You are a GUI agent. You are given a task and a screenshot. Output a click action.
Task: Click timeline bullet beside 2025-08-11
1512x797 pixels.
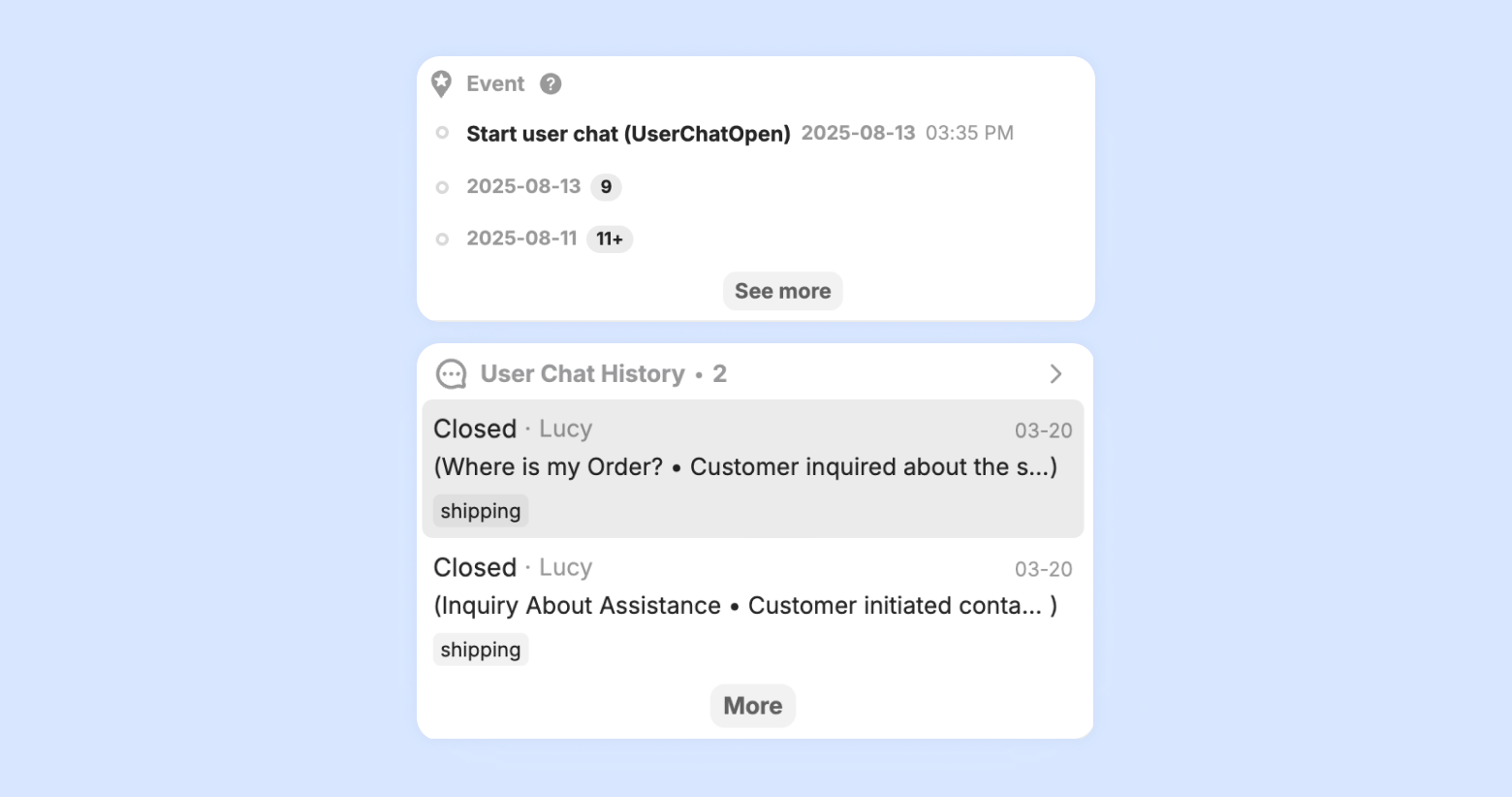point(442,239)
